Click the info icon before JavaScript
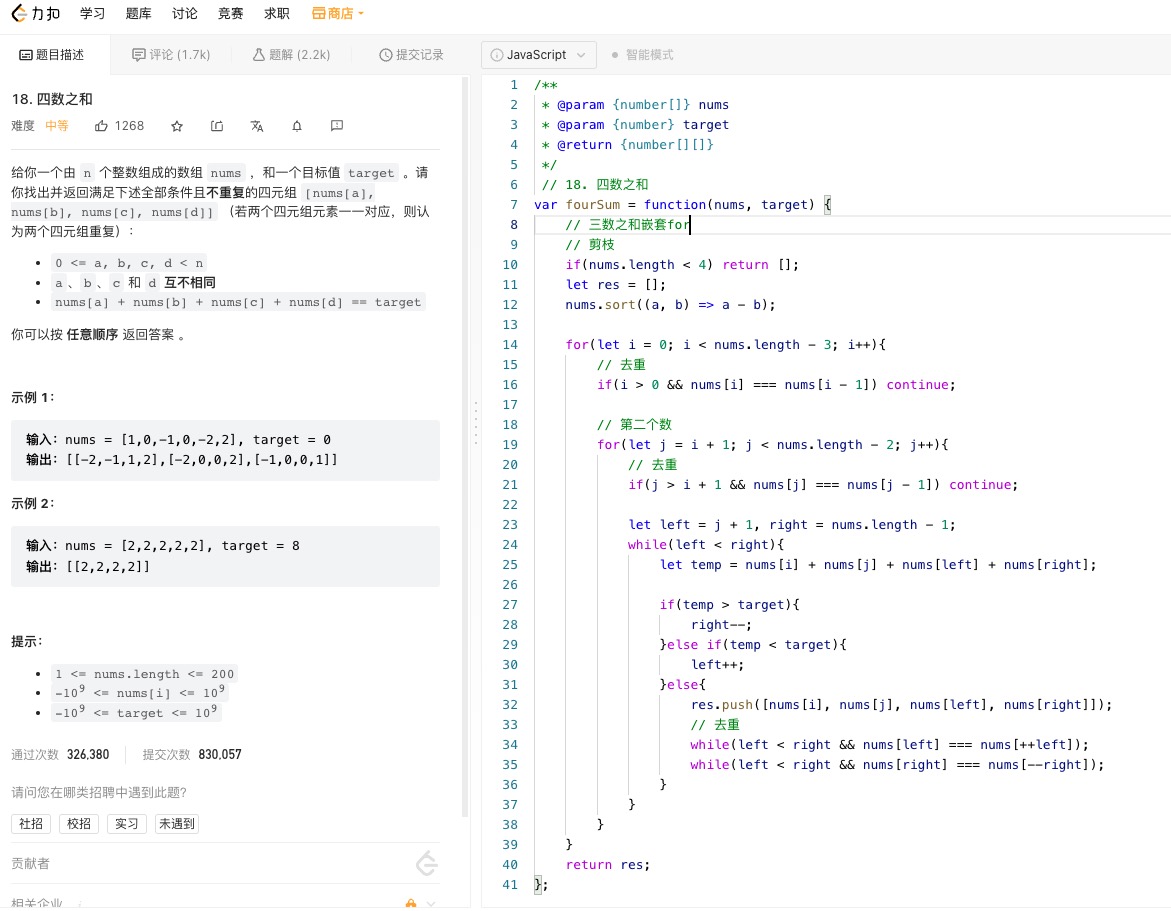This screenshot has height=911, width=1171. pos(497,55)
